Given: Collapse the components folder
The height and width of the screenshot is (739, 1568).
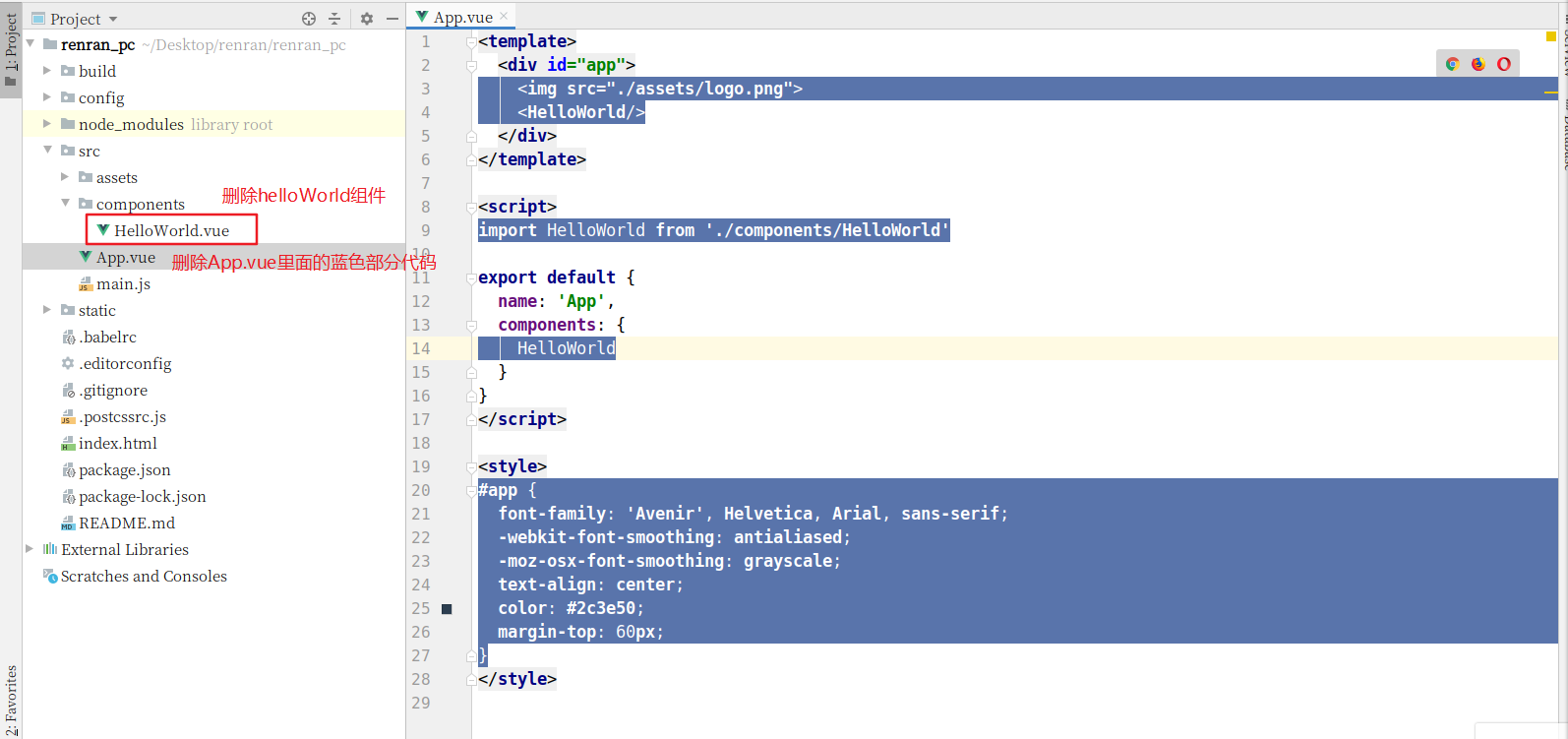Looking at the screenshot, I should [x=65, y=204].
